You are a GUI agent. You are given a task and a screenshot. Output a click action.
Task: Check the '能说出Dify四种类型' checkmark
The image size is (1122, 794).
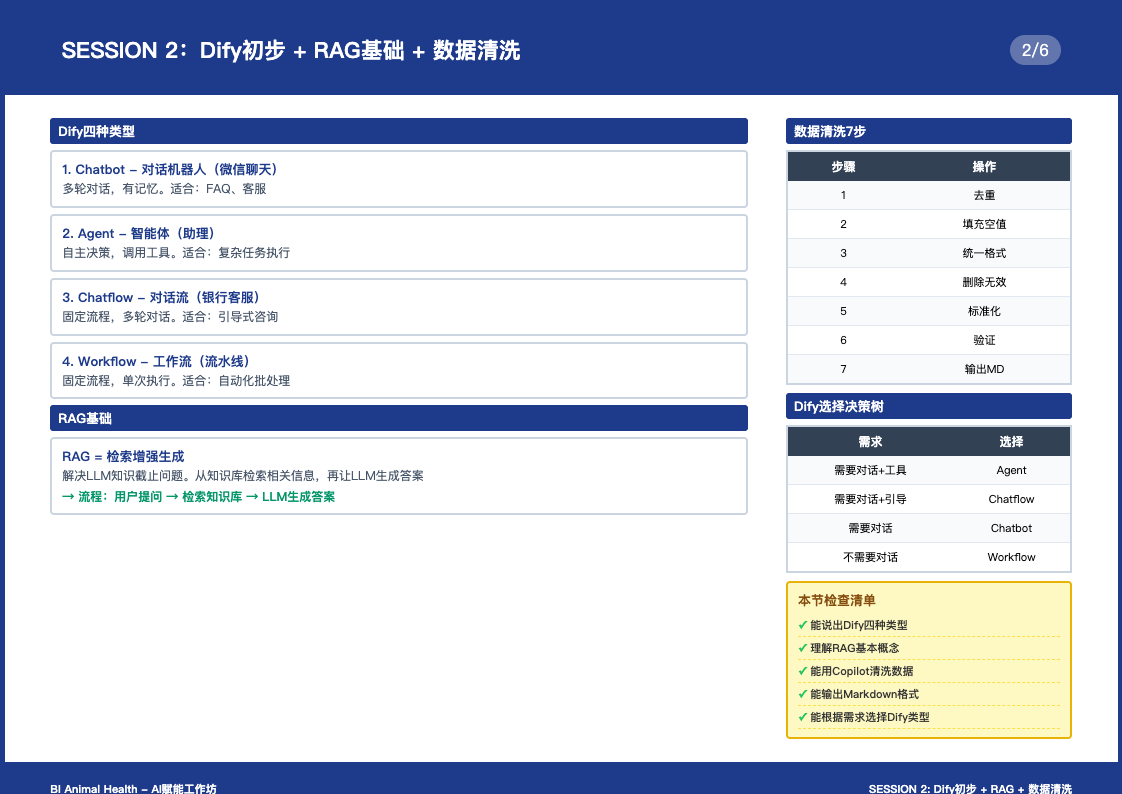point(803,625)
